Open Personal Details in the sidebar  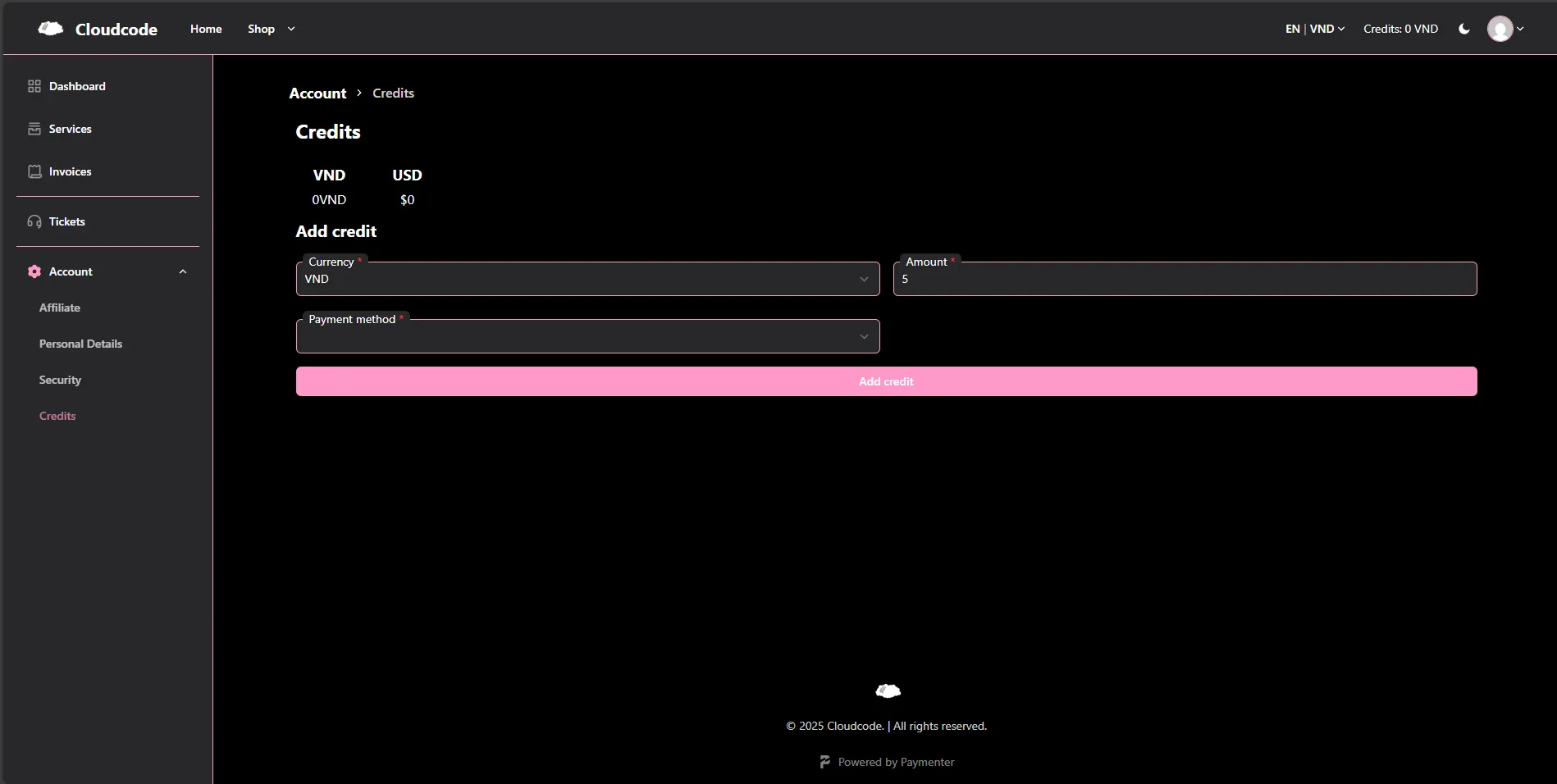coord(80,344)
